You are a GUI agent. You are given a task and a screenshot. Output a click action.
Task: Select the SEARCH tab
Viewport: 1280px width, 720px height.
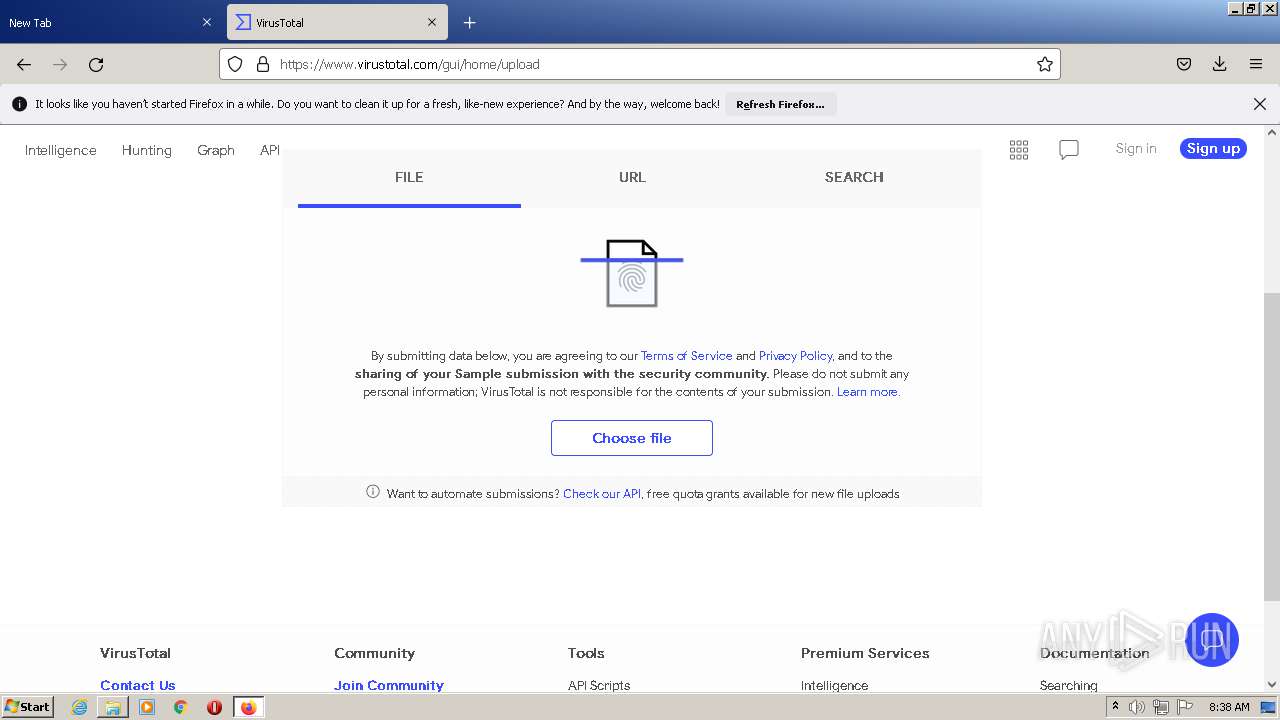pyautogui.click(x=854, y=177)
